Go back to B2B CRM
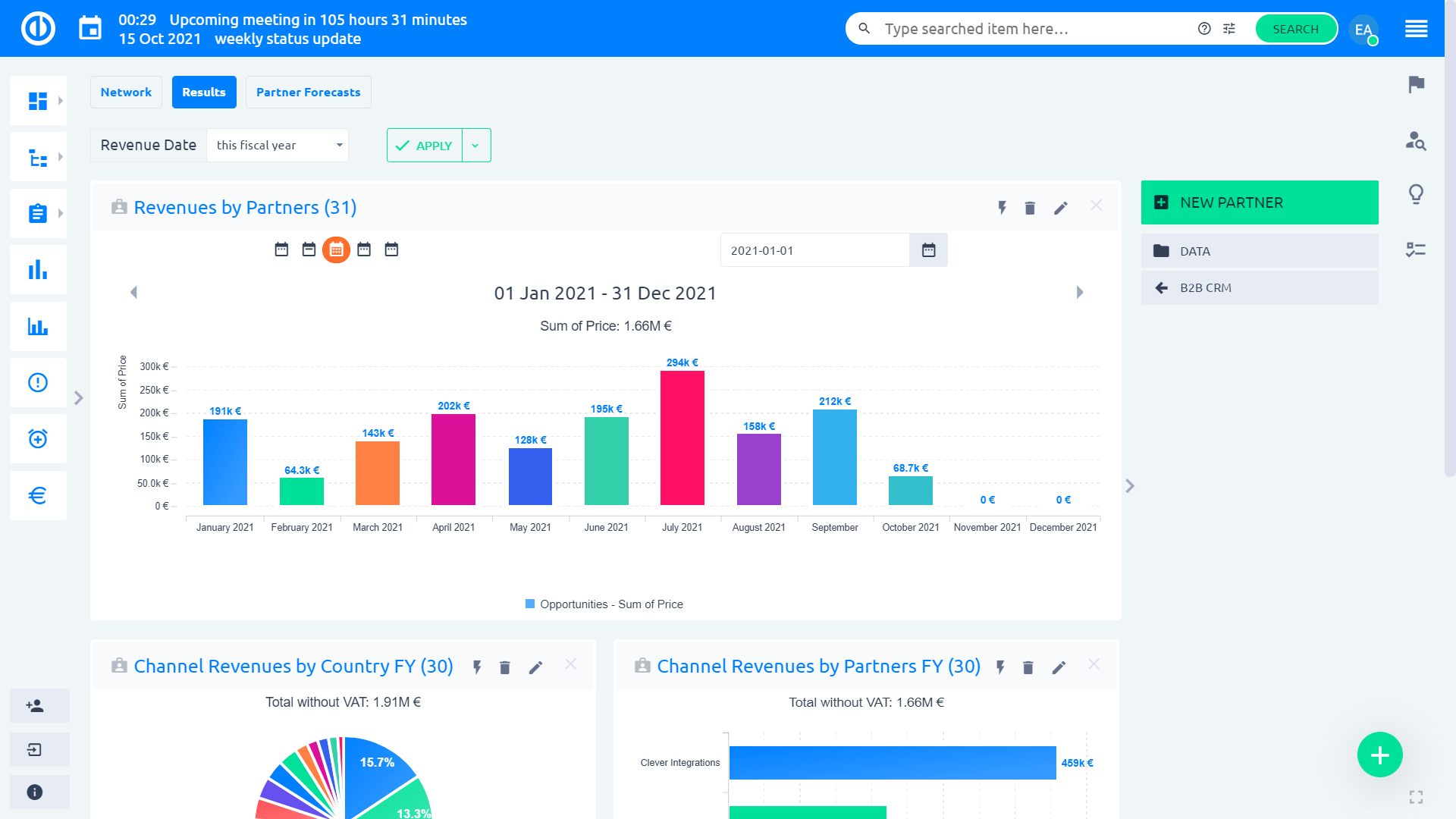This screenshot has height=819, width=1456. click(1260, 287)
